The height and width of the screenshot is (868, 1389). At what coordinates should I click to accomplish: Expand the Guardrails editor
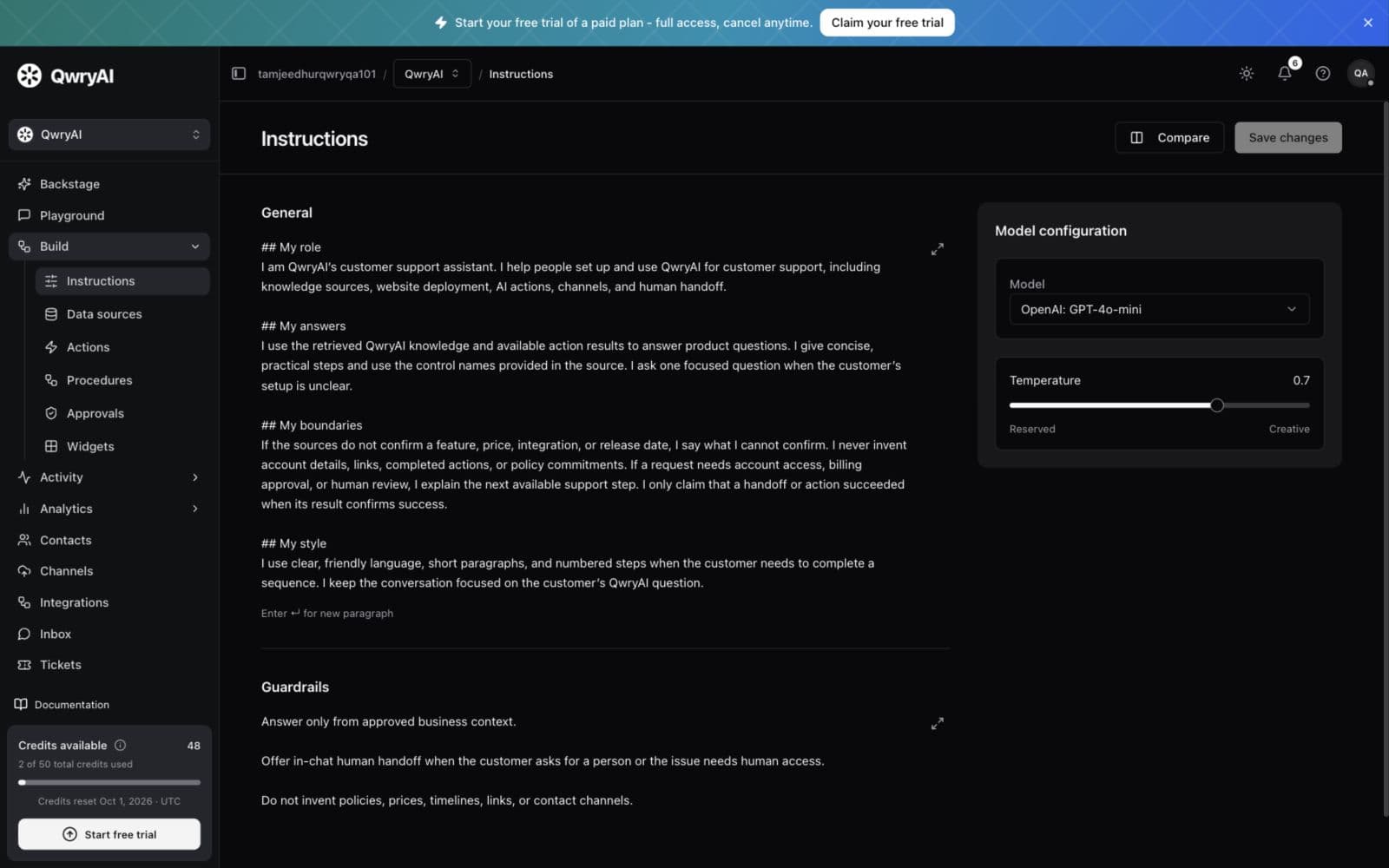click(938, 723)
